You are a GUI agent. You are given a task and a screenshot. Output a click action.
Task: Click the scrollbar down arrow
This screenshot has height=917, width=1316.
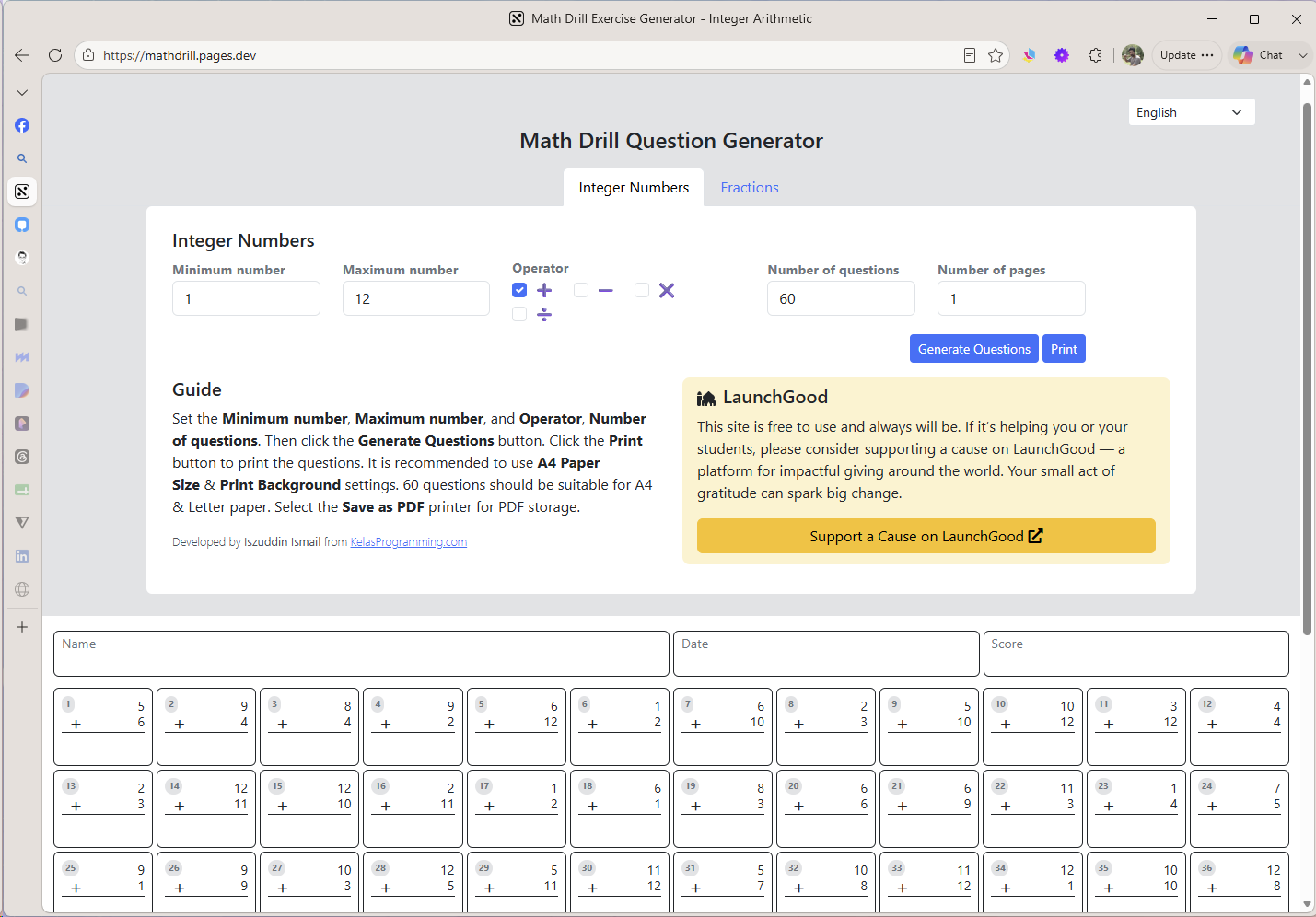pyautogui.click(x=1307, y=904)
